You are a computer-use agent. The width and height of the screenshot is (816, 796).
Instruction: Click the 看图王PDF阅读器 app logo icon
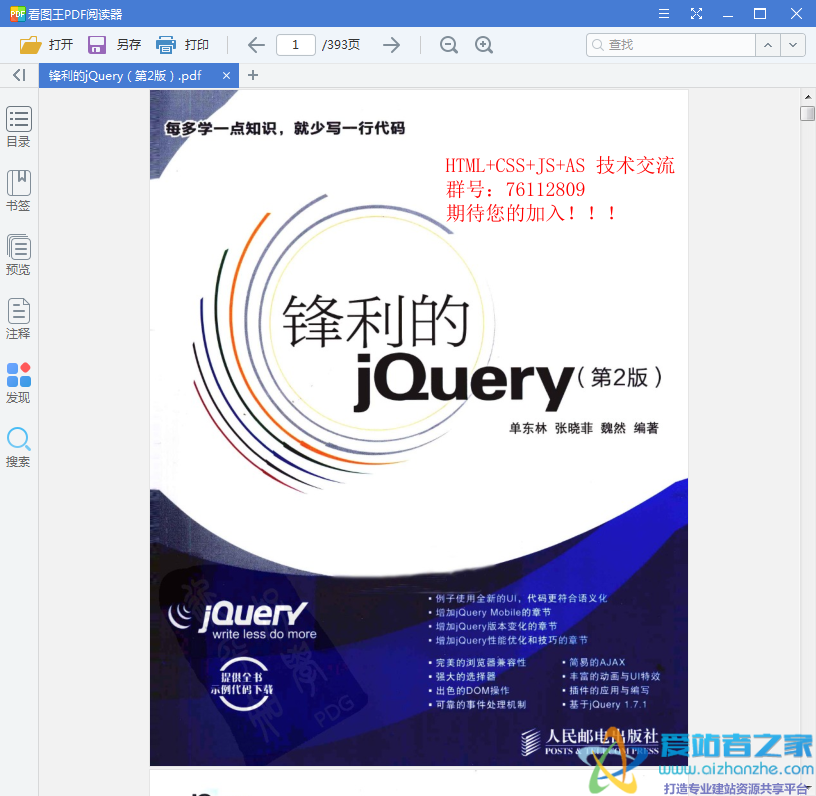click(17, 14)
